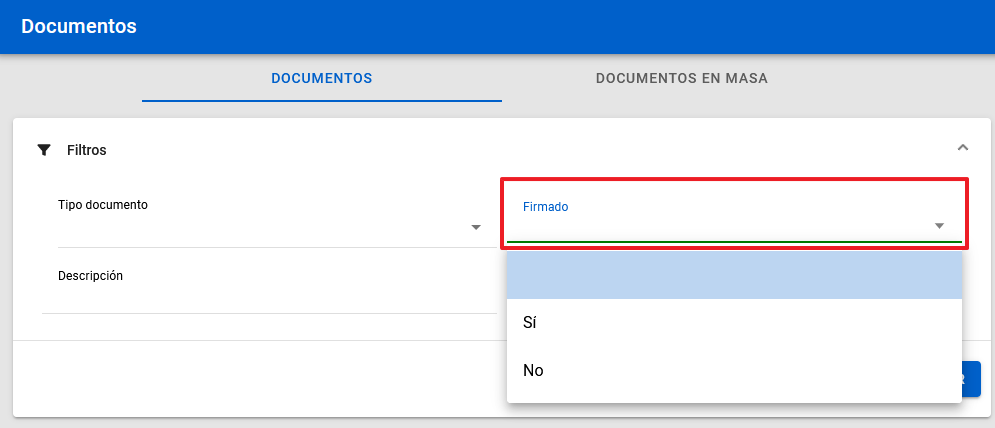Image resolution: width=995 pixels, height=428 pixels.
Task: Collapse the Filtros panel with the chevron
Action: click(962, 148)
